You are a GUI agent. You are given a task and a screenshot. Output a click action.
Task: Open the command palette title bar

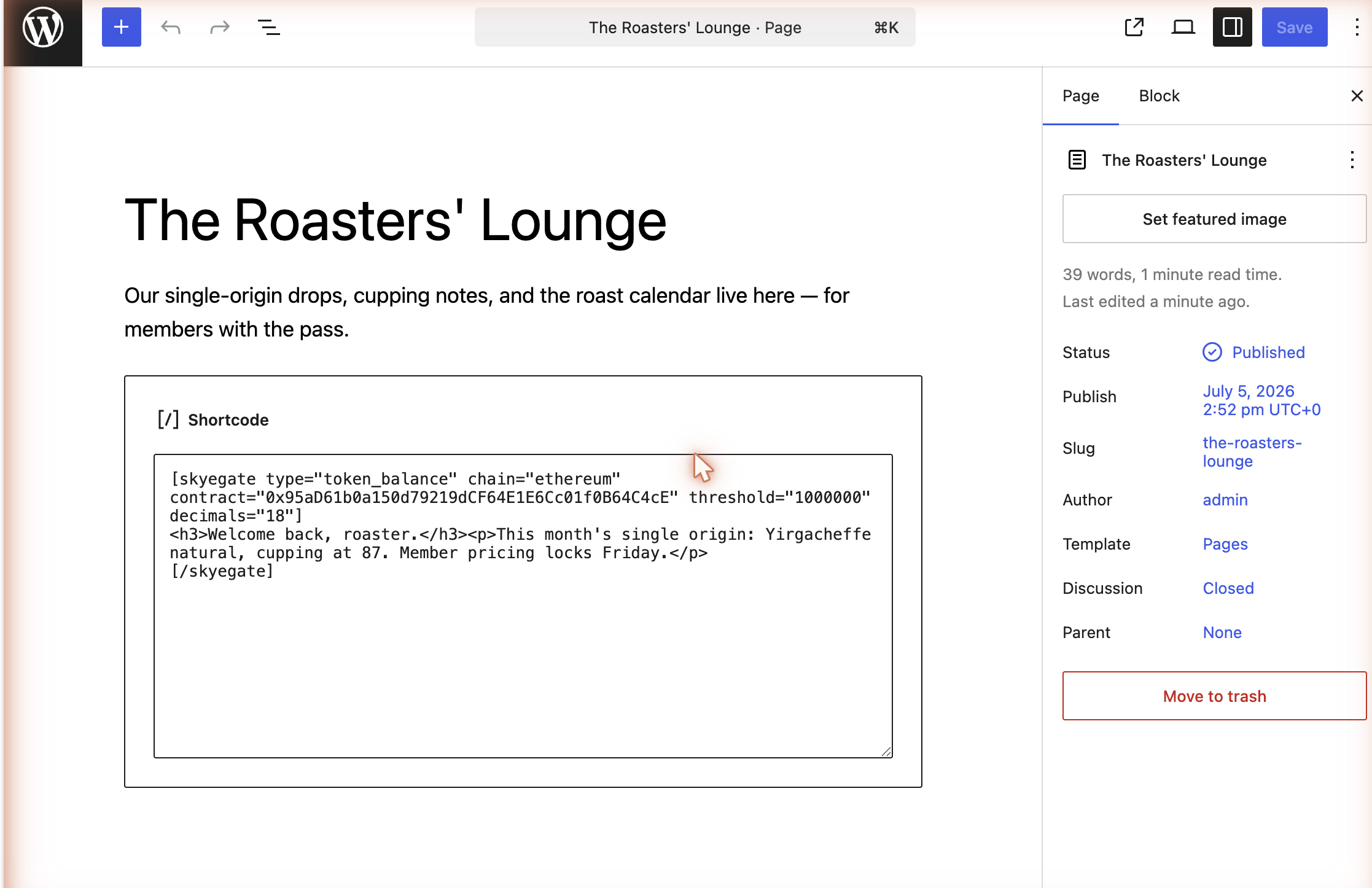[x=695, y=27]
